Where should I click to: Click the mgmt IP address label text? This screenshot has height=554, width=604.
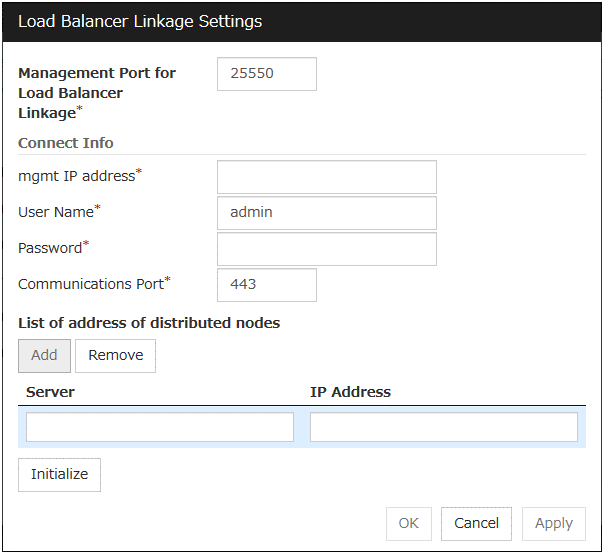pyautogui.click(x=76, y=176)
